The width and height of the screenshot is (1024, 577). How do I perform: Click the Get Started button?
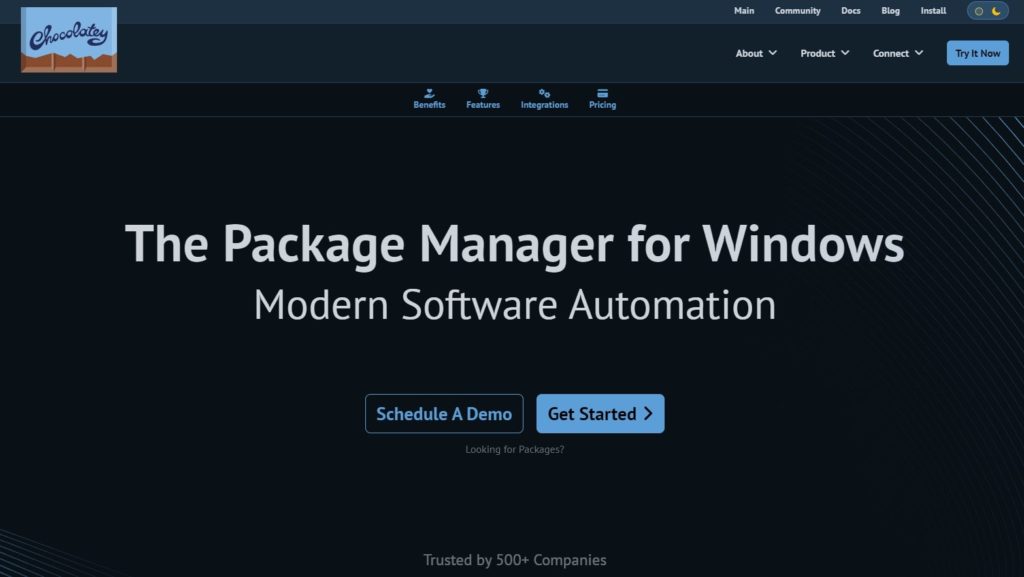pos(600,414)
